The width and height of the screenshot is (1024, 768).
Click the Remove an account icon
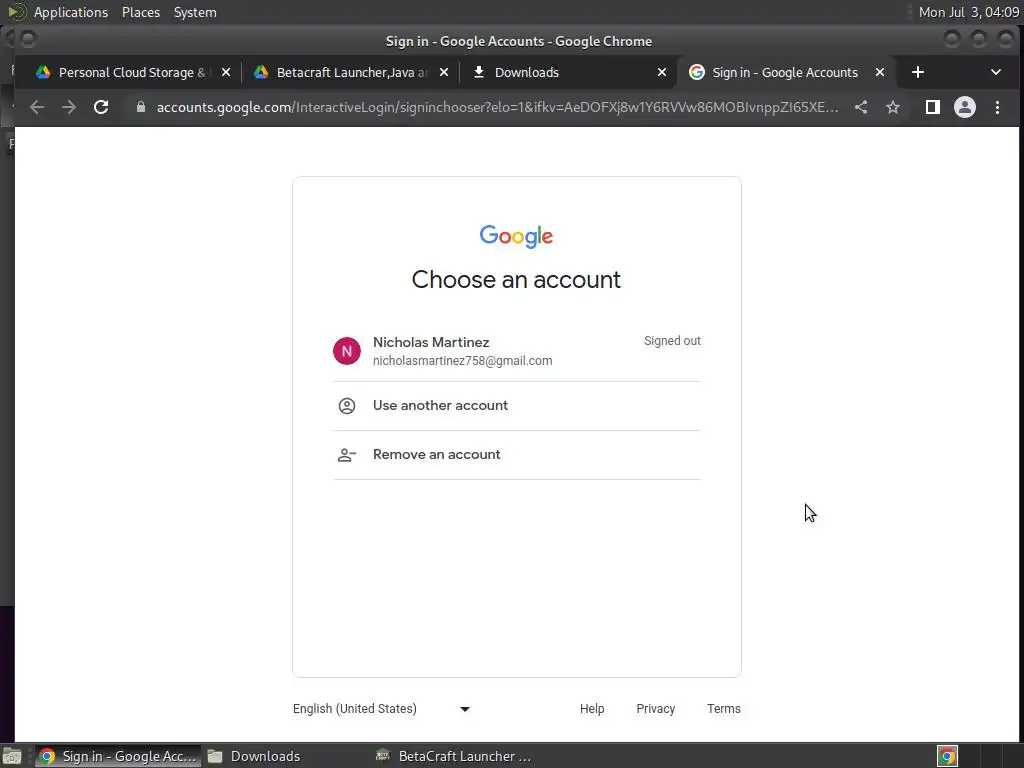point(347,455)
